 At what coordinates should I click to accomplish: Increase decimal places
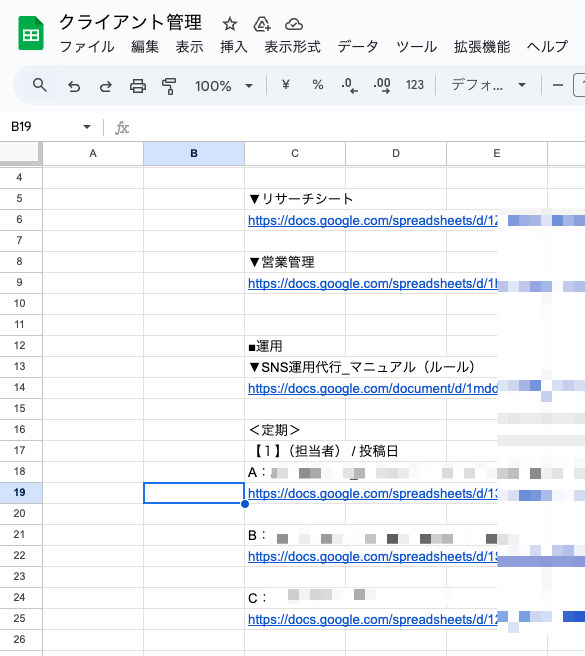click(382, 85)
